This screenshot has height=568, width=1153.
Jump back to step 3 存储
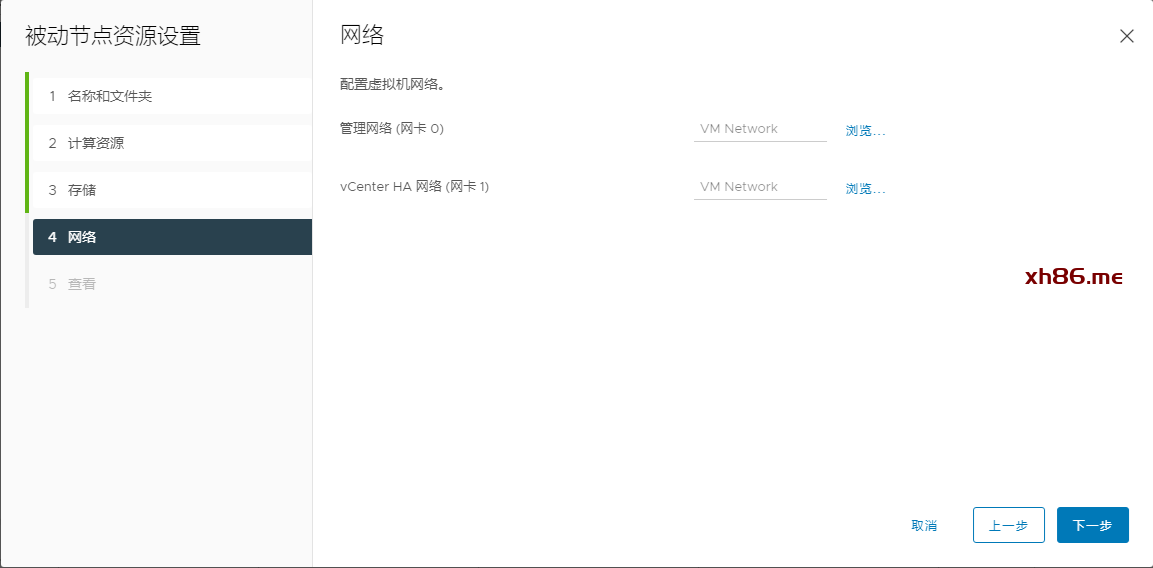pyautogui.click(x=82, y=190)
